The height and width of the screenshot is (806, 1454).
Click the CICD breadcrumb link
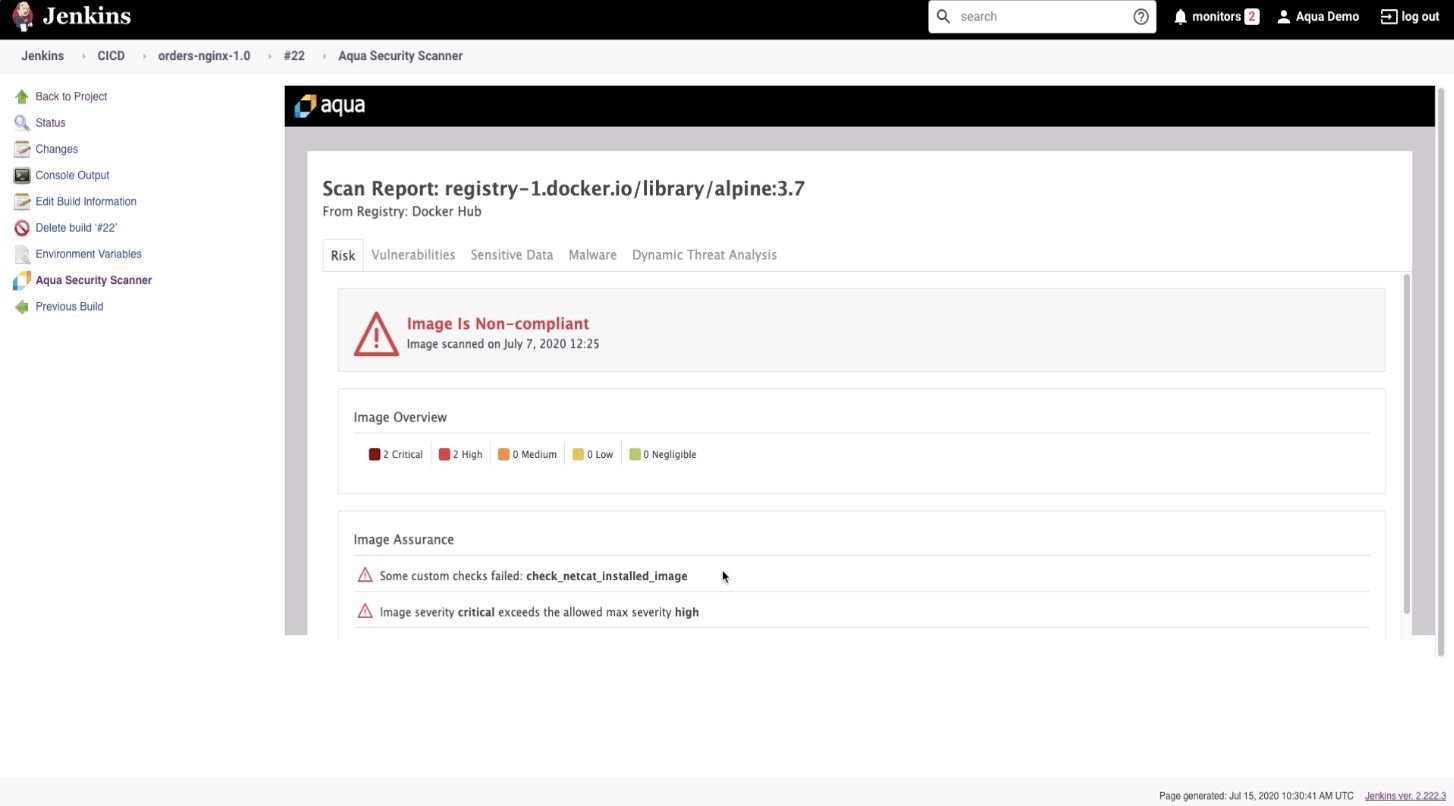coord(111,56)
